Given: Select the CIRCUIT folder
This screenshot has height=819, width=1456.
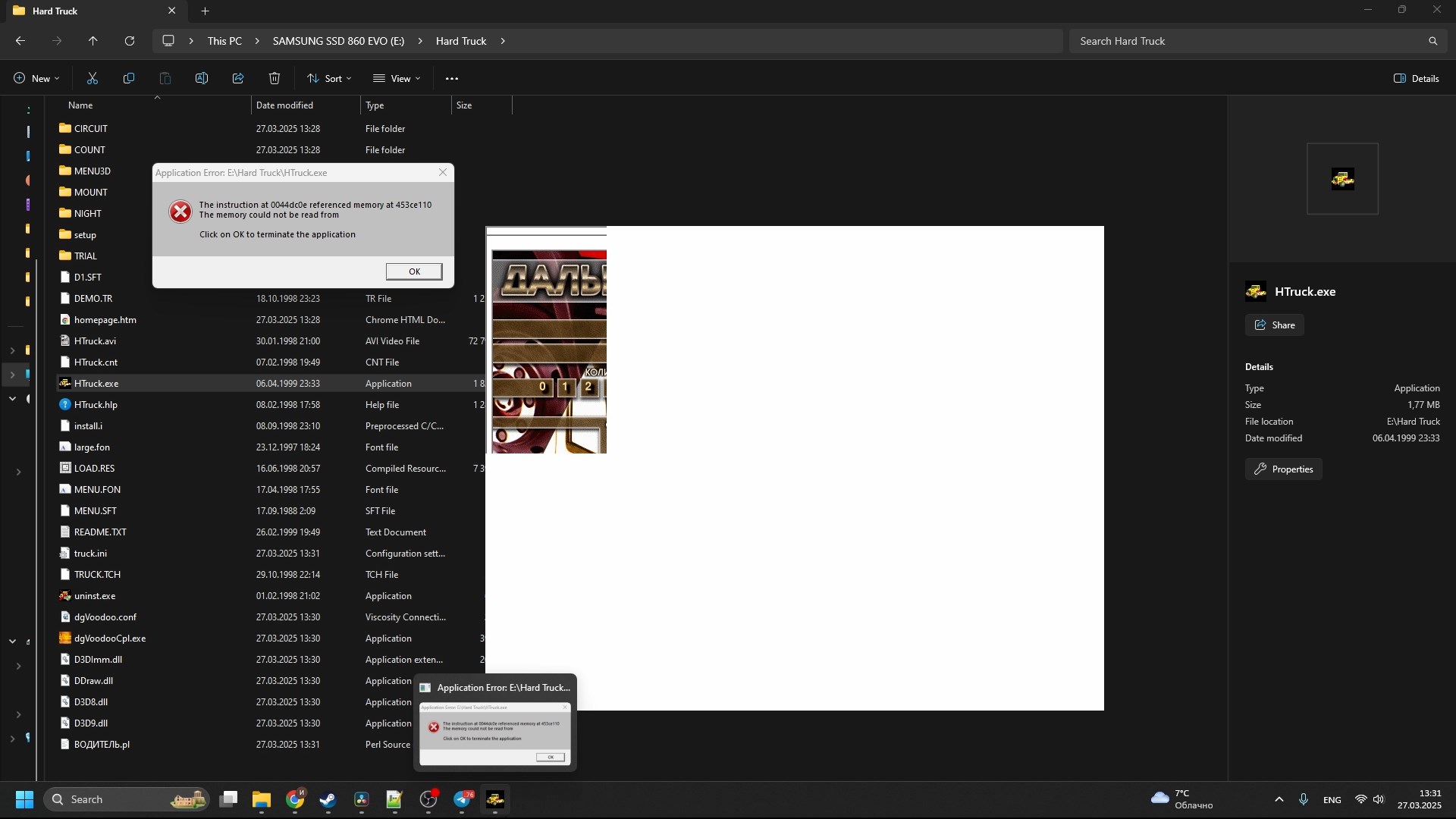Looking at the screenshot, I should 91,129.
